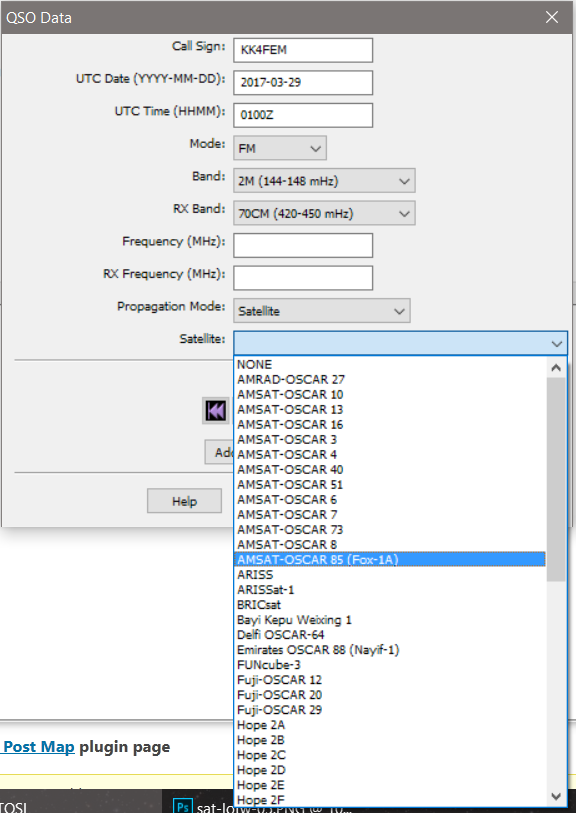Viewport: 576px width, 813px height.
Task: Close the QSO Data dialog
Action: point(552,17)
